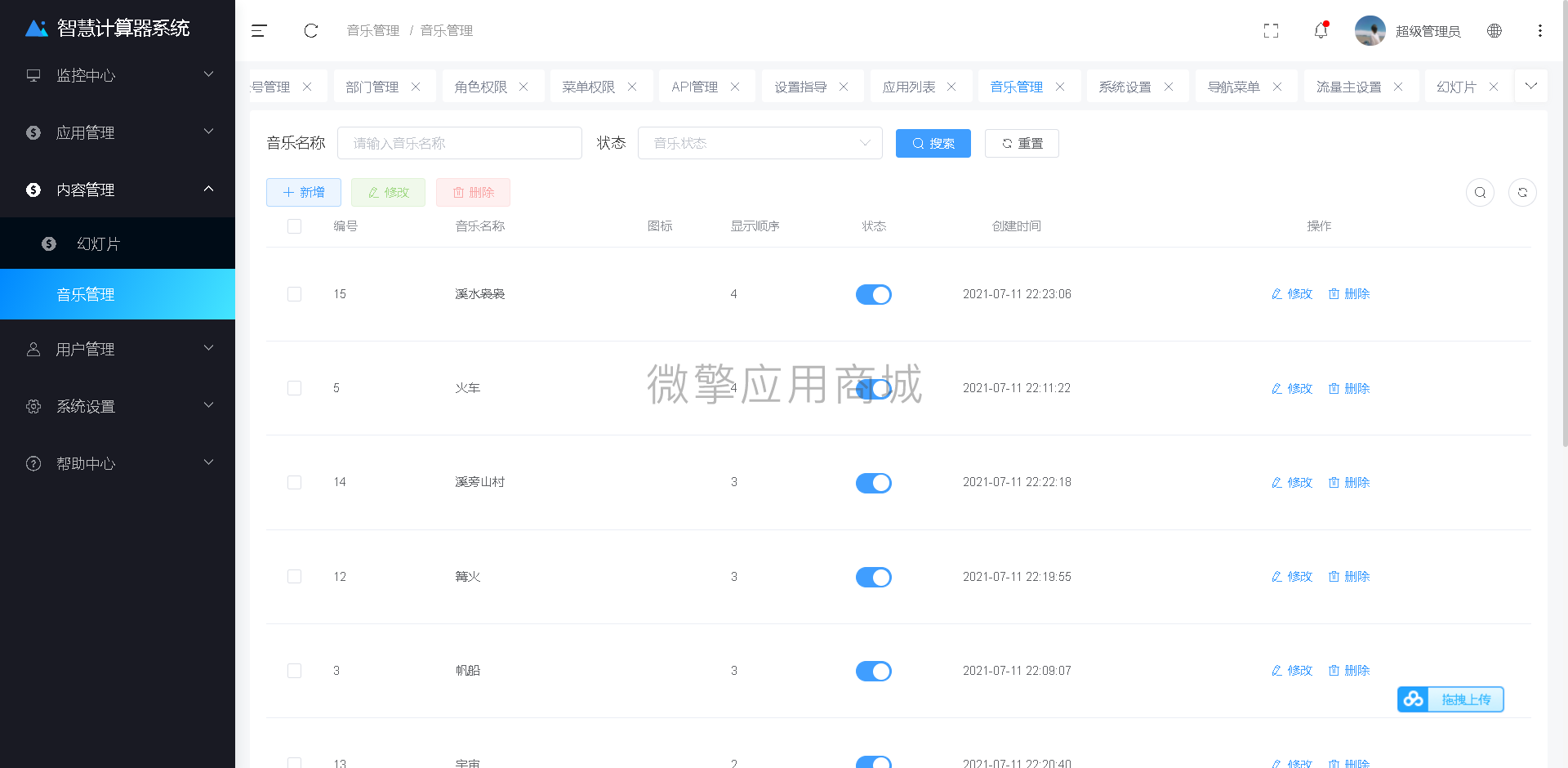Screen dimensions: 1568x768
Task: Edit the 帆船 row via 修改
Action: (x=1292, y=671)
